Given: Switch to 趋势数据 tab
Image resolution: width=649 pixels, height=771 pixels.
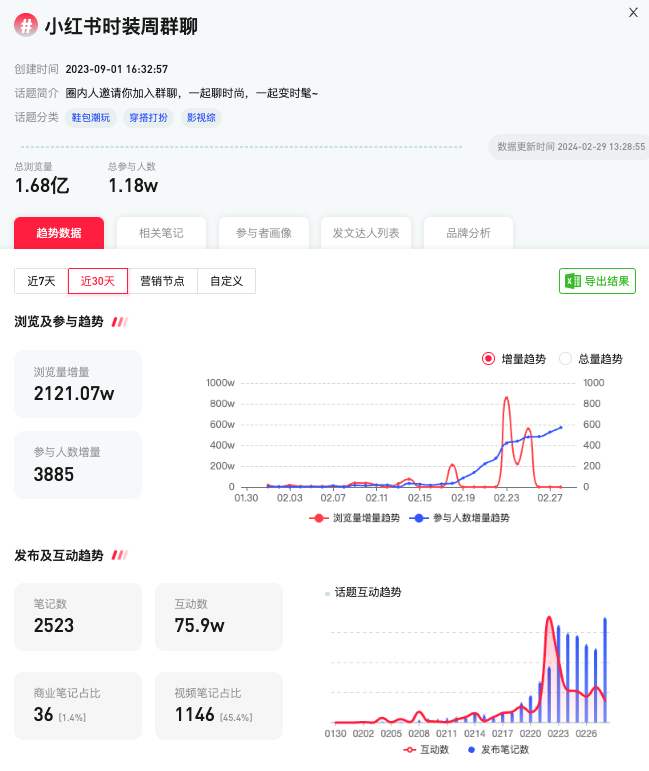Looking at the screenshot, I should pyautogui.click(x=59, y=233).
